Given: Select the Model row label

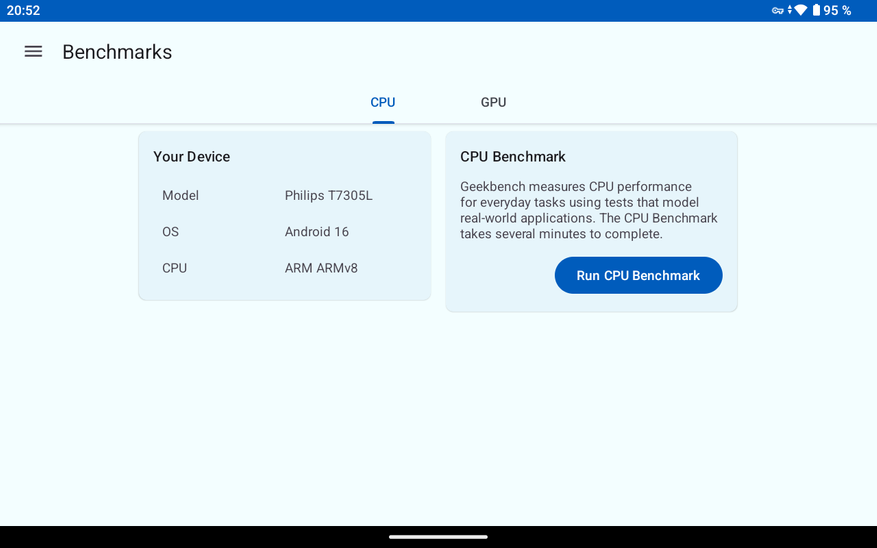Looking at the screenshot, I should coord(181,196).
